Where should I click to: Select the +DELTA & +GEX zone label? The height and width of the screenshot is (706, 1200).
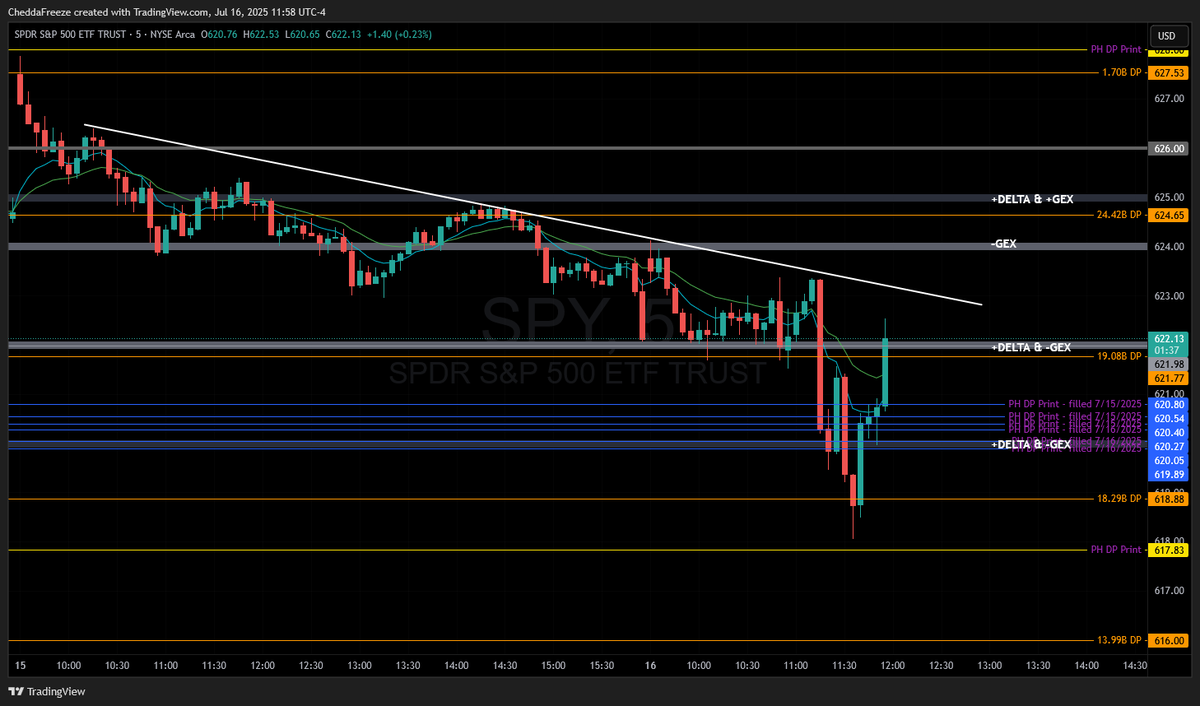[x=1032, y=199]
